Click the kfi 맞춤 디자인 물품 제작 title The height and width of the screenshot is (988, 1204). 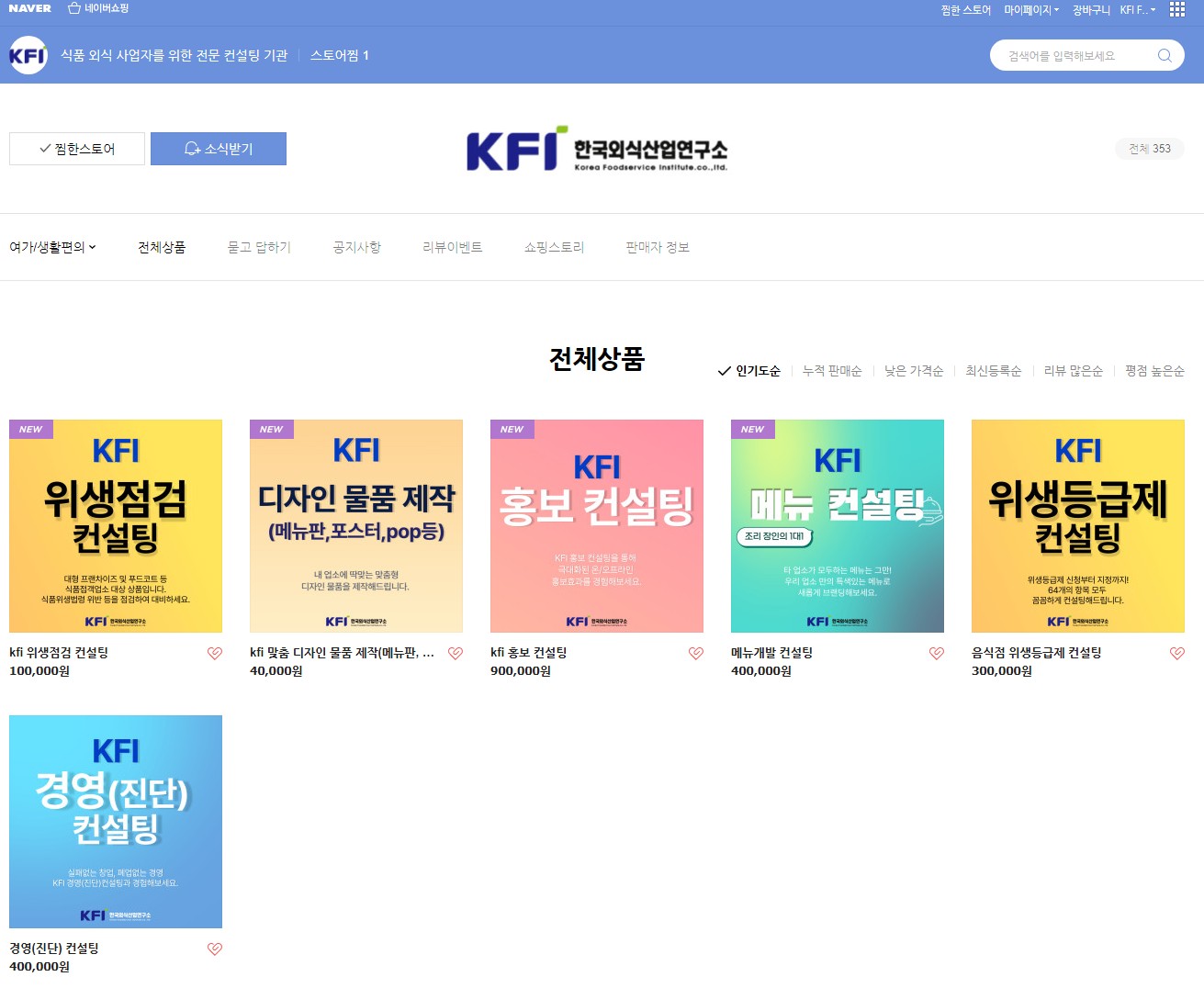pos(342,653)
